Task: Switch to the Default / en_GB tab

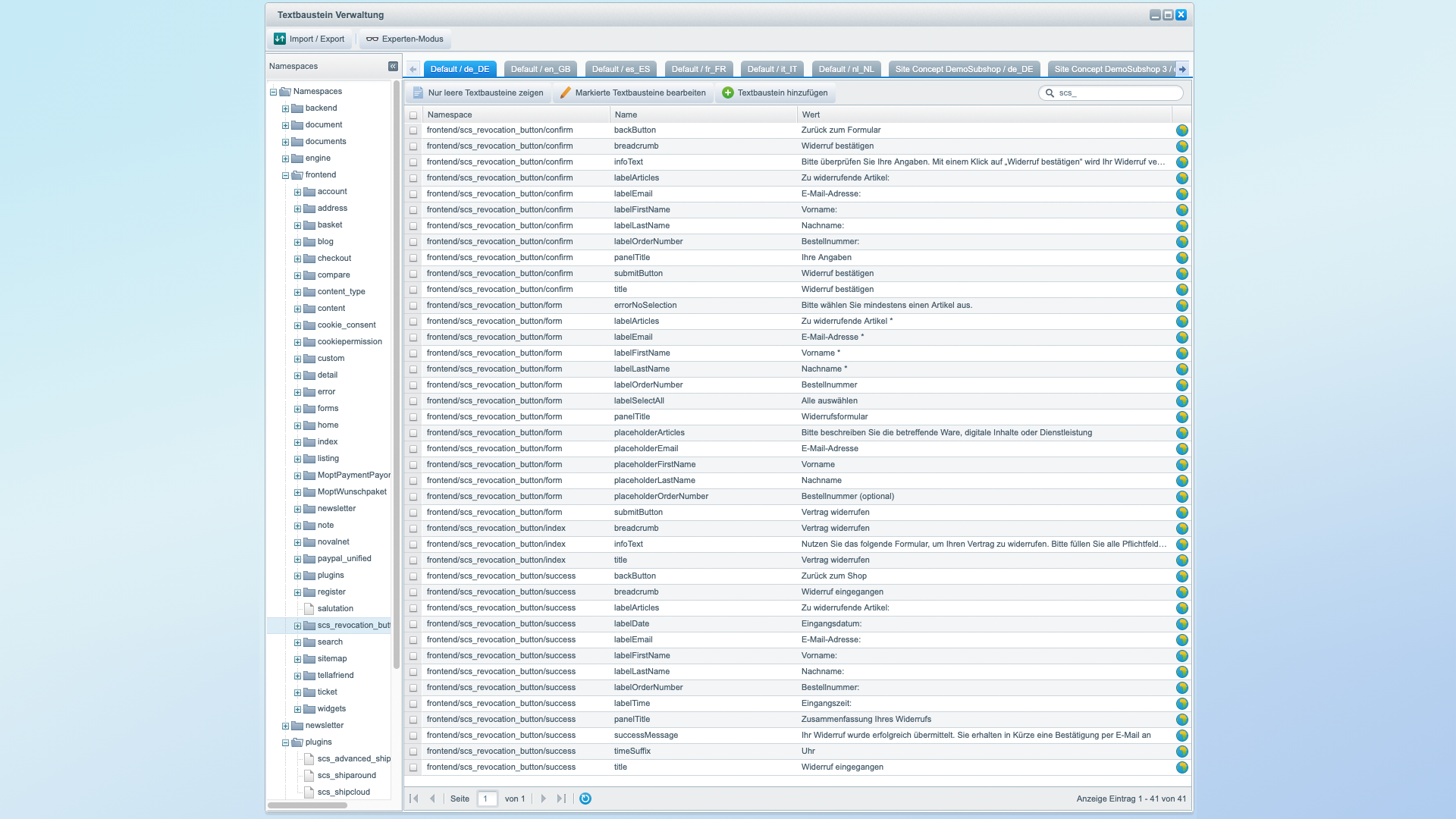Action: point(540,69)
